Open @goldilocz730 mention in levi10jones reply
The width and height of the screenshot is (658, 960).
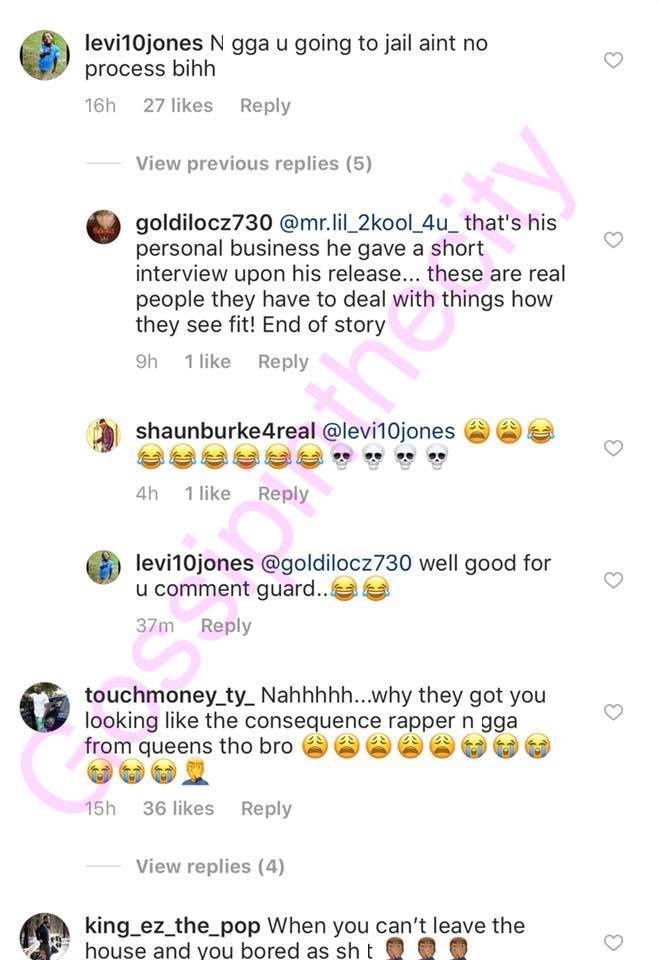(336, 563)
